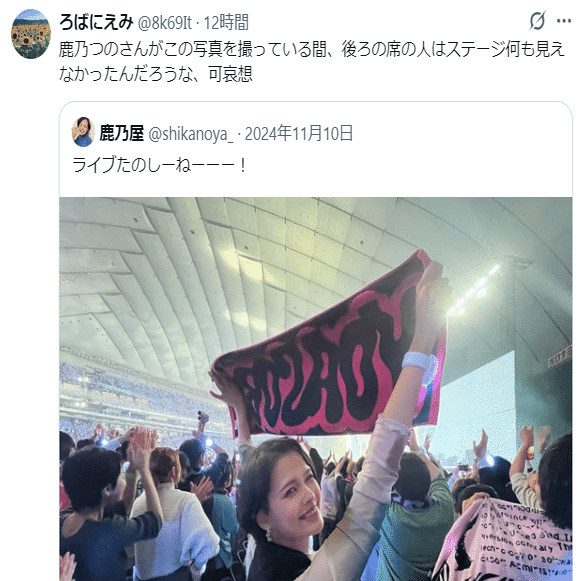Open ろばにえみ's sunflower profile avatar

click(x=31, y=34)
